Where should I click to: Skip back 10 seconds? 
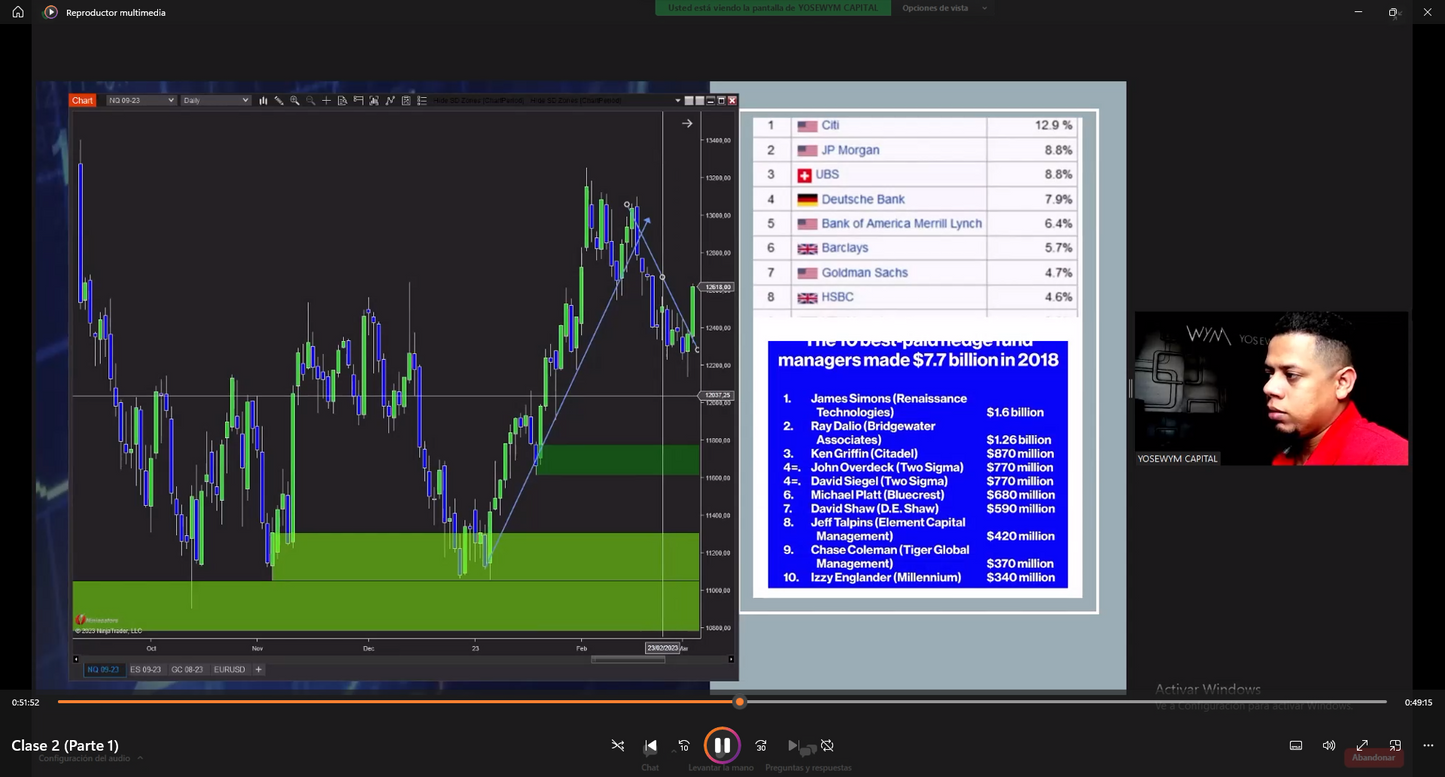coord(684,746)
